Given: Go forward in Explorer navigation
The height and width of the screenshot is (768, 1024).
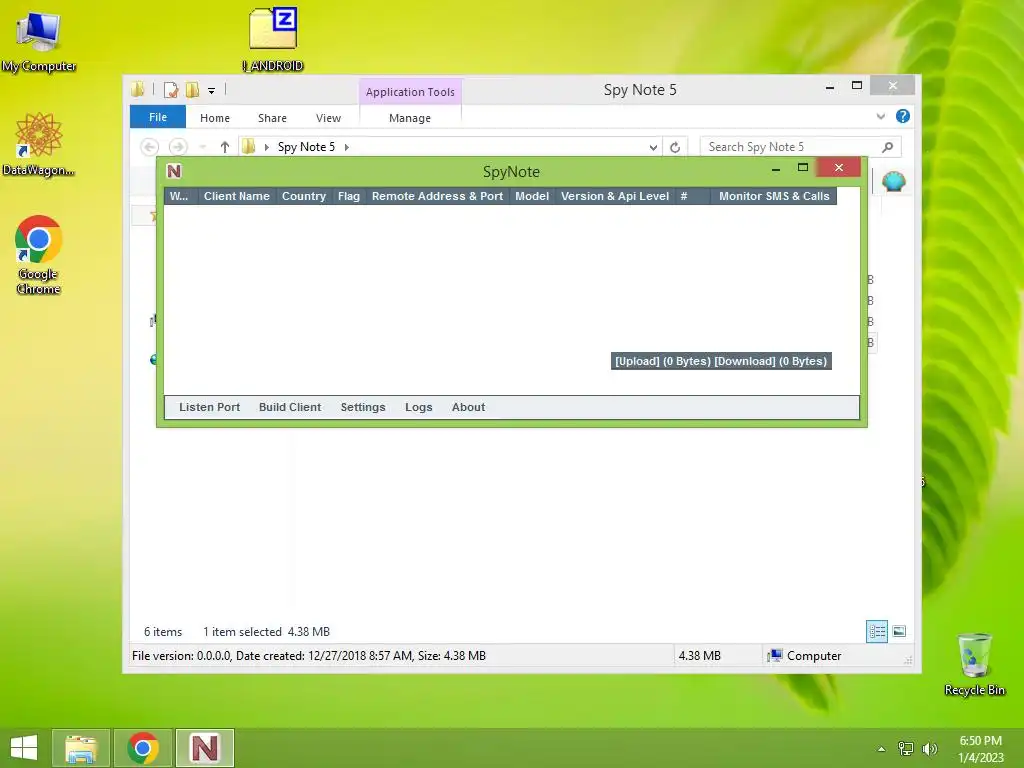Looking at the screenshot, I should coord(178,147).
